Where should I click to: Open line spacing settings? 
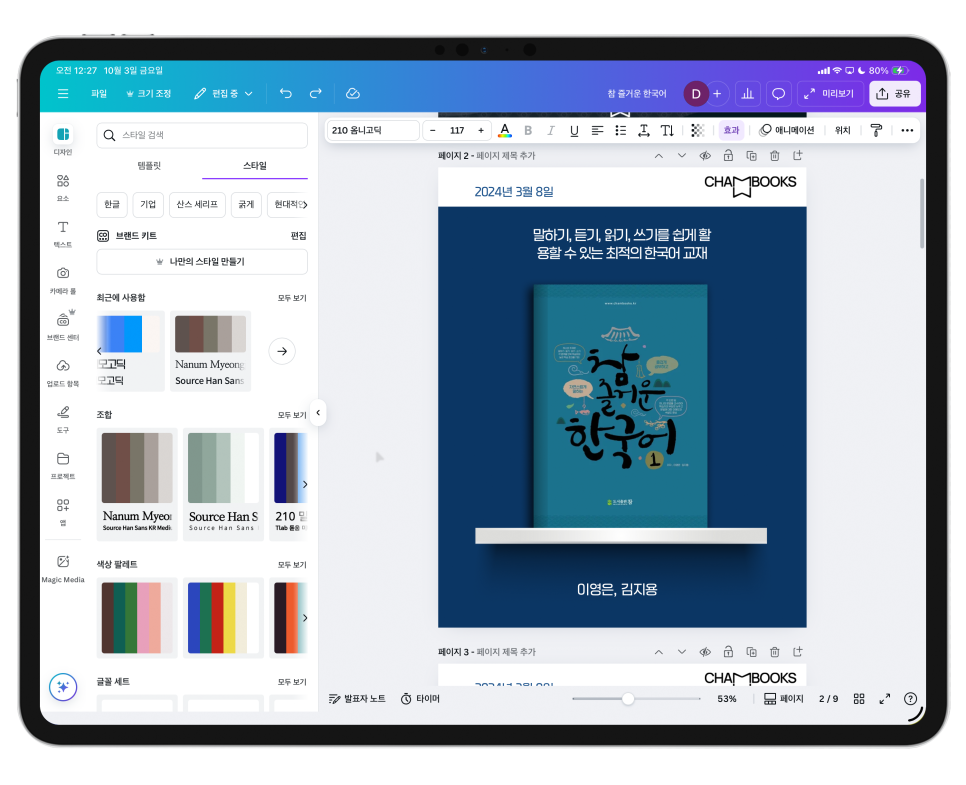click(x=644, y=131)
